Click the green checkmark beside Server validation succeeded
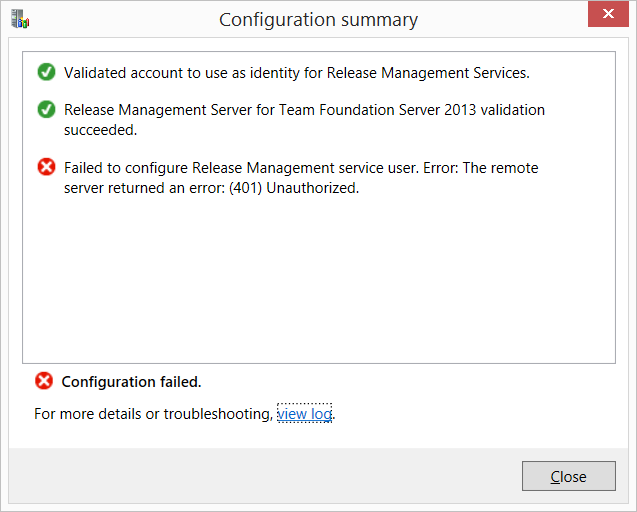637x512 pixels. point(46,109)
